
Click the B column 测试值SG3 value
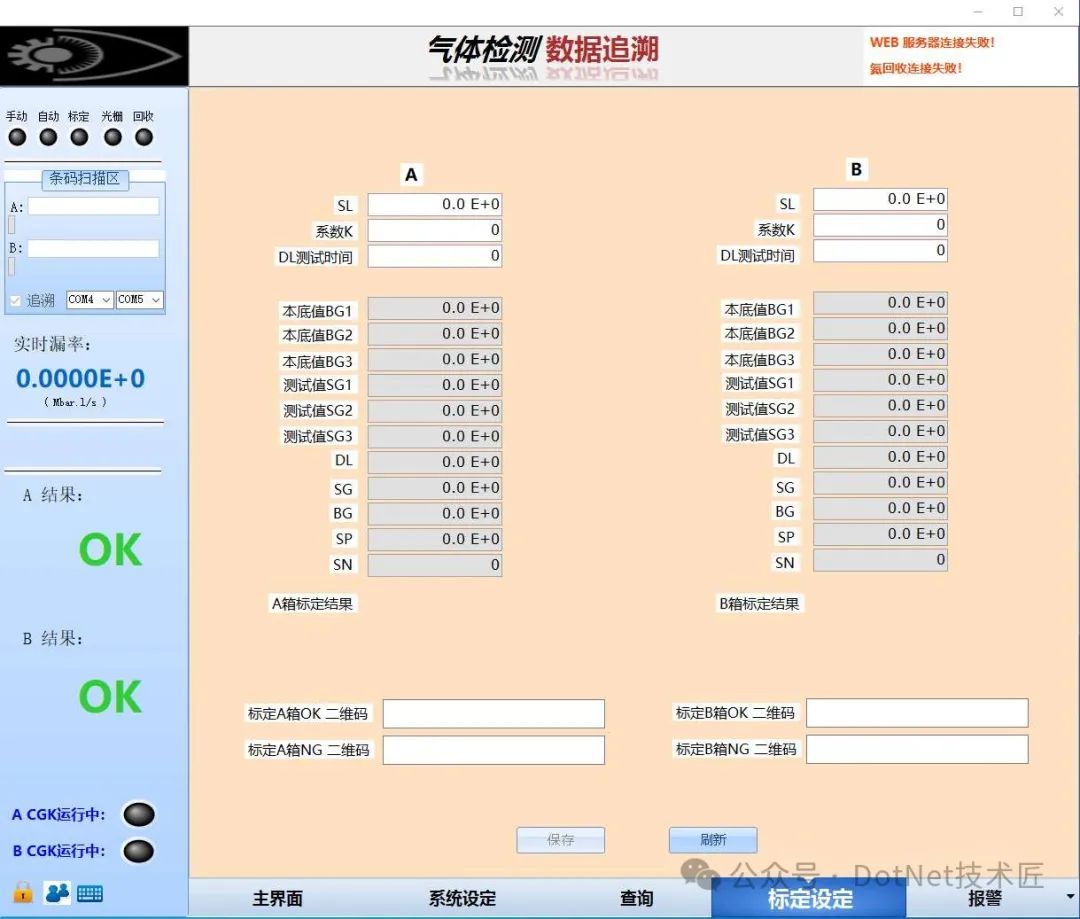point(880,431)
